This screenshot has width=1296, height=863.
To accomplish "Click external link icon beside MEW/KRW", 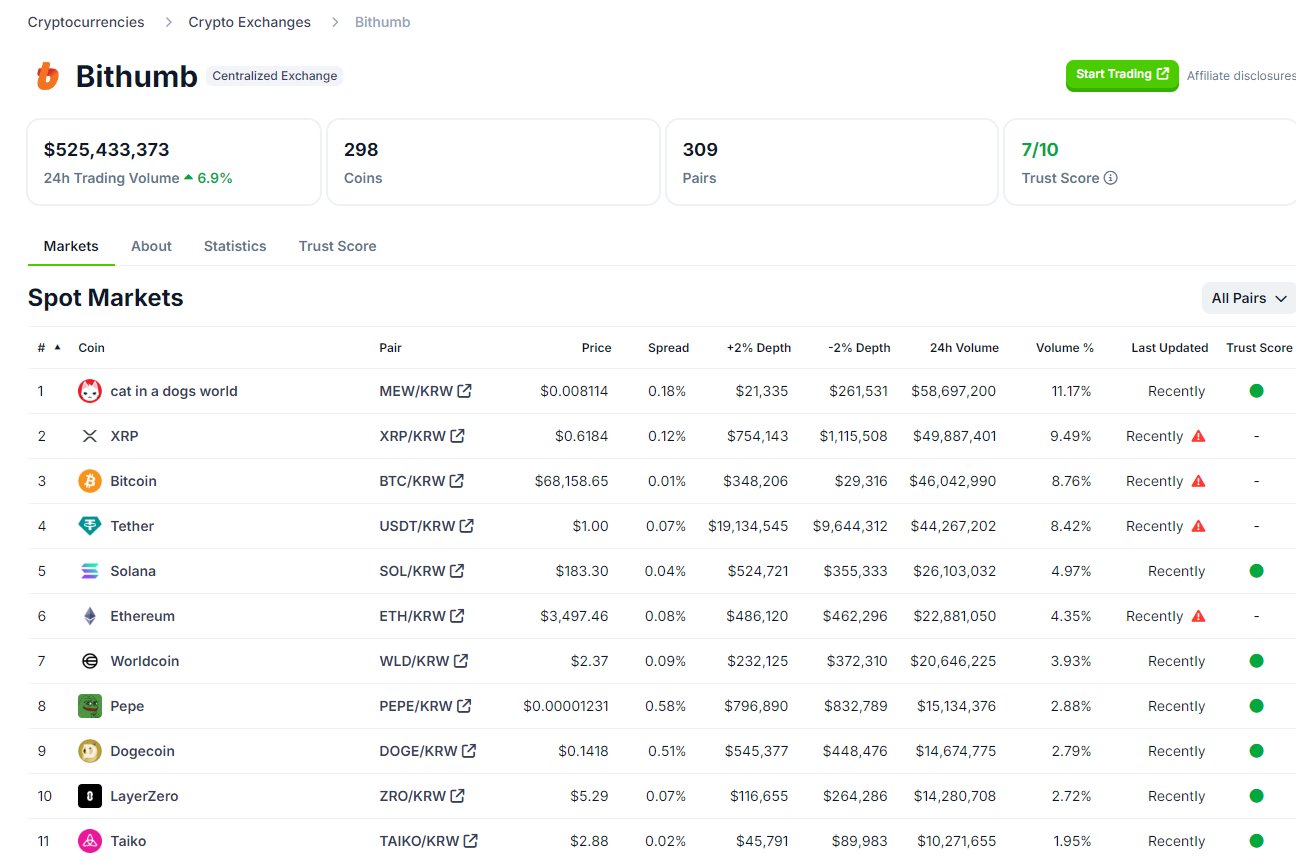I will [465, 391].
